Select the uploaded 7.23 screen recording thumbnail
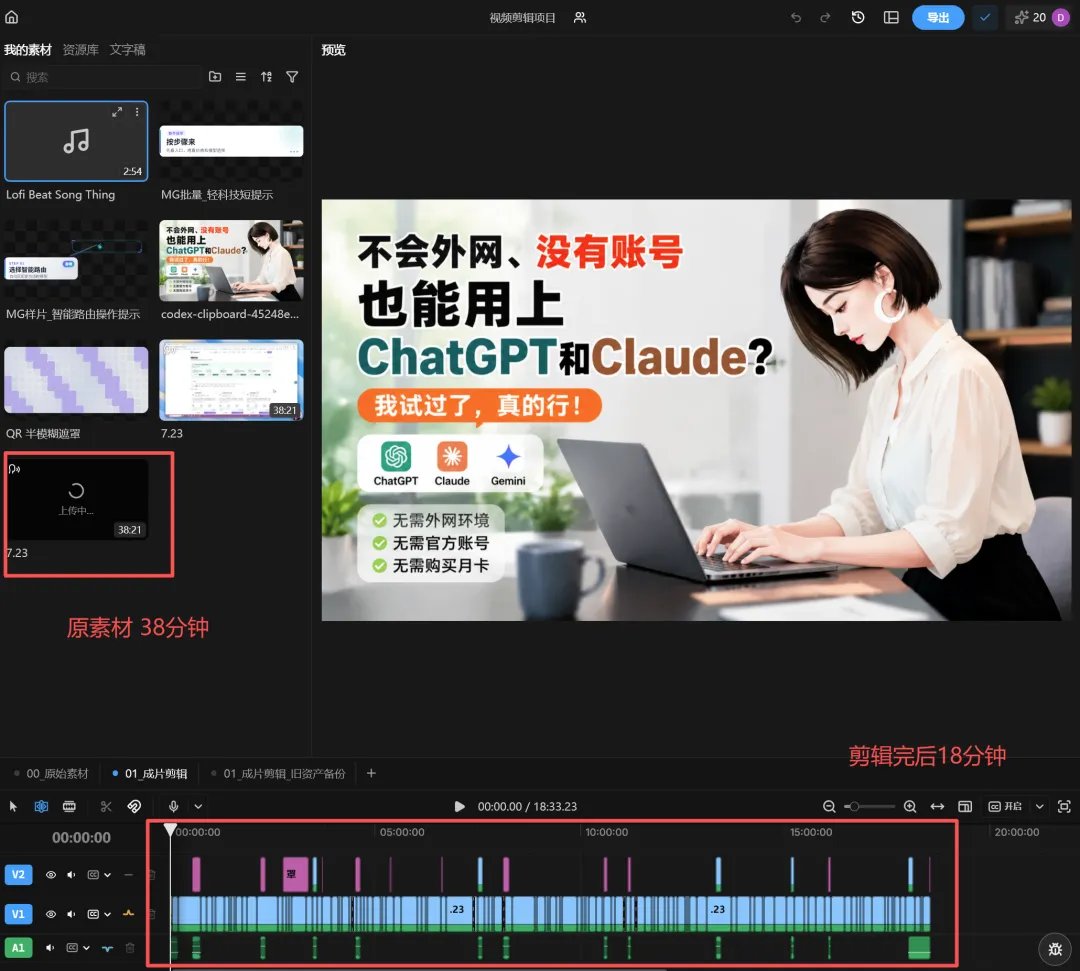This screenshot has width=1080, height=971. tap(231, 379)
